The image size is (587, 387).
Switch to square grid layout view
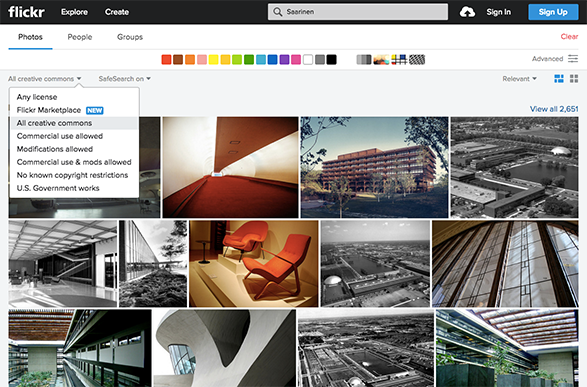pos(574,79)
